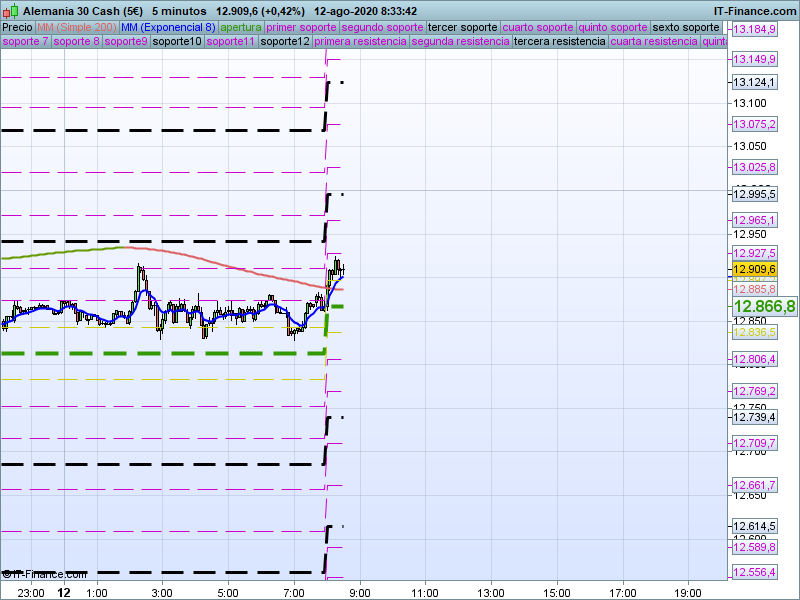The height and width of the screenshot is (600, 800).
Task: Select the MM (Simple 200) legend label
Action: point(77,27)
